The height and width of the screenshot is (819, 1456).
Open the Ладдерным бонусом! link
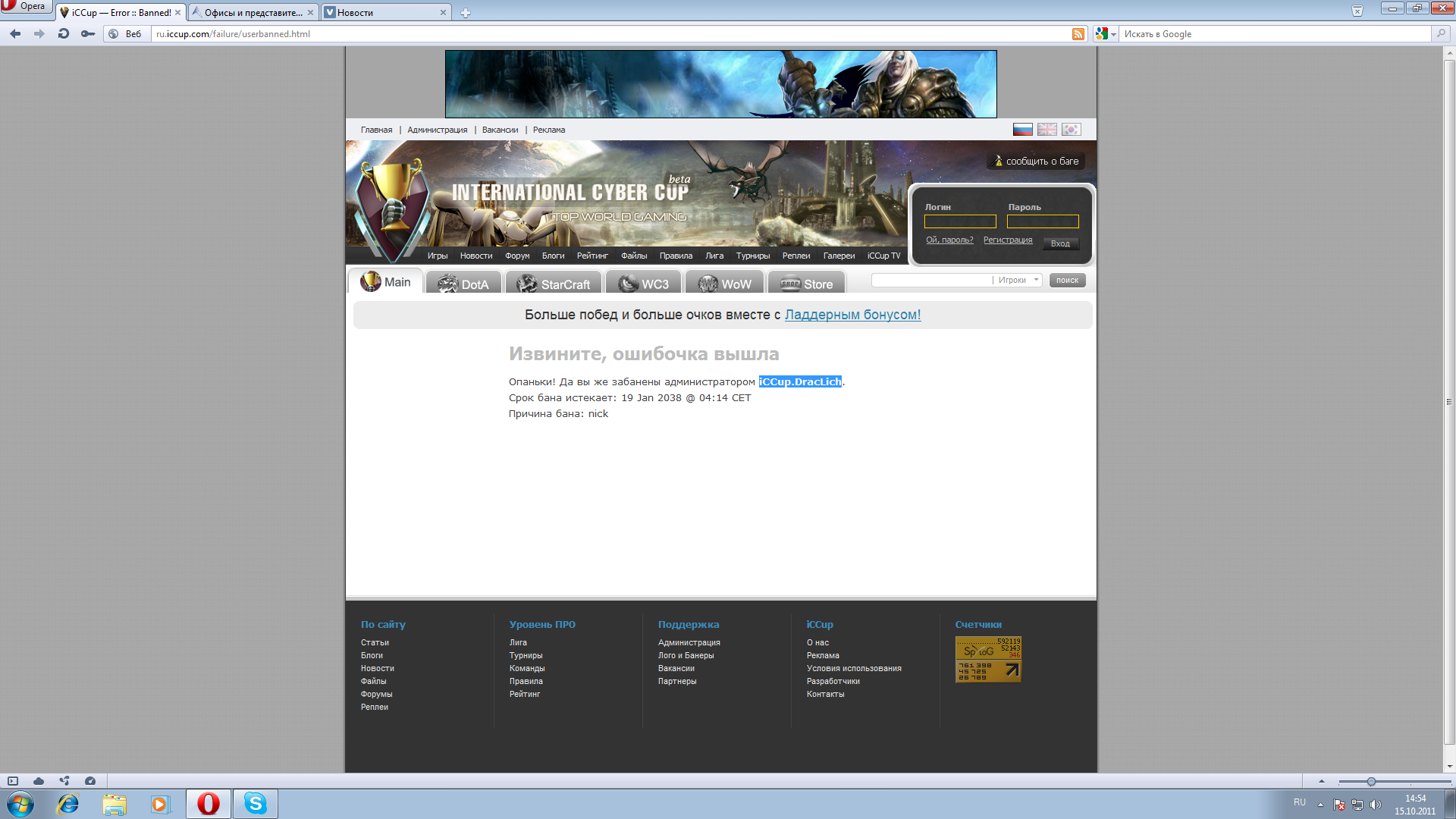(852, 315)
